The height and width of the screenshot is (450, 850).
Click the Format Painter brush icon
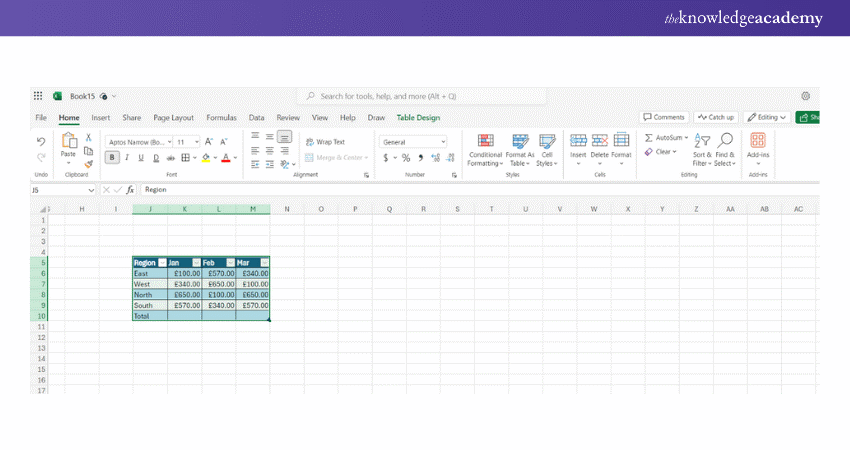click(88, 164)
